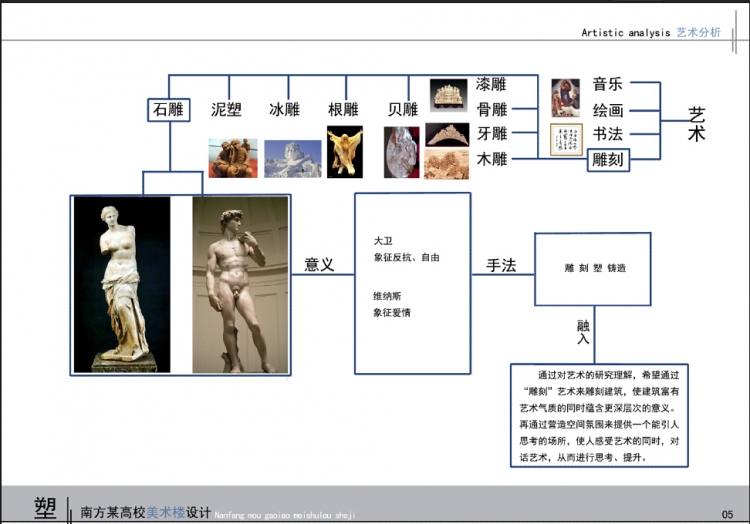Select the calligraphy thumbnail
The image size is (750, 524).
click(x=566, y=139)
